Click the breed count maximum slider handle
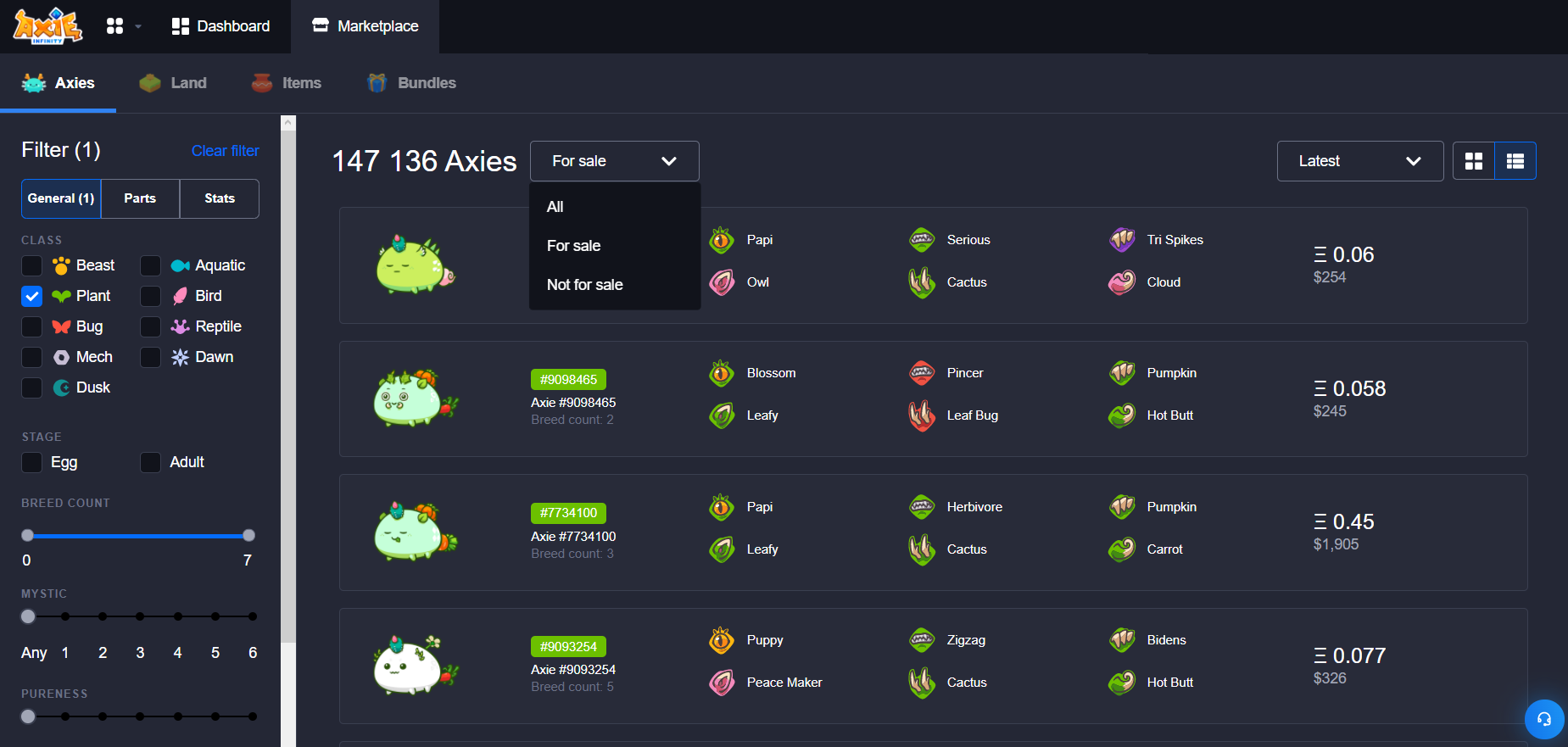1568x747 pixels. pyautogui.click(x=248, y=535)
